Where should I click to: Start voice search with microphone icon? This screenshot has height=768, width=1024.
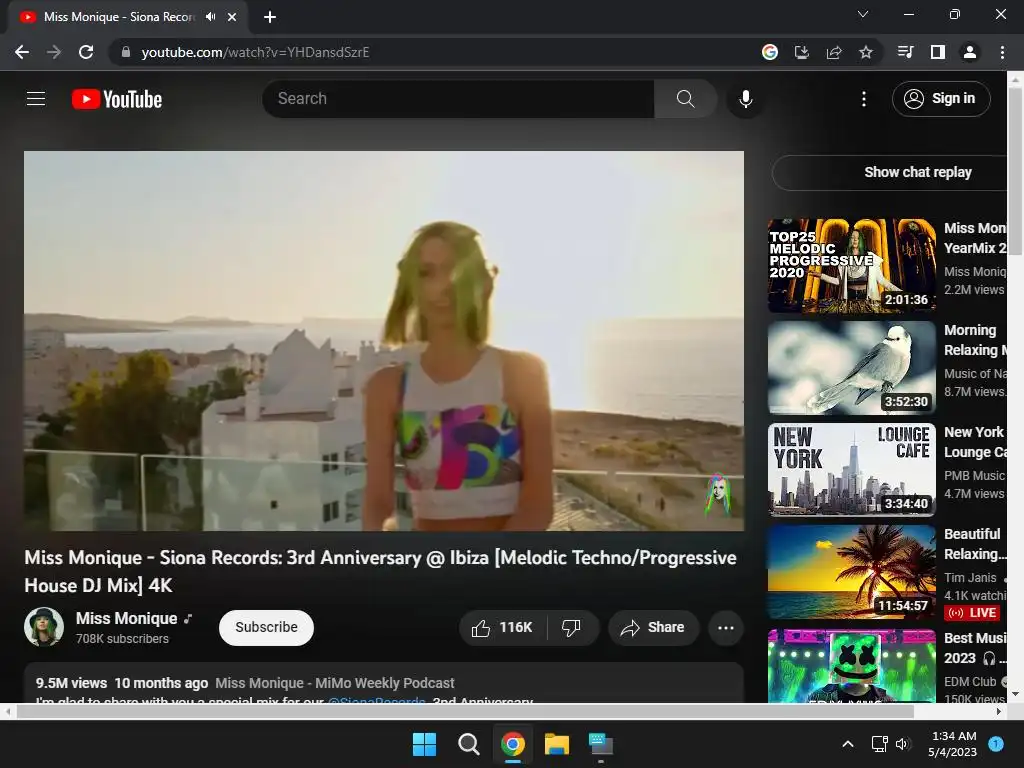[x=745, y=99]
